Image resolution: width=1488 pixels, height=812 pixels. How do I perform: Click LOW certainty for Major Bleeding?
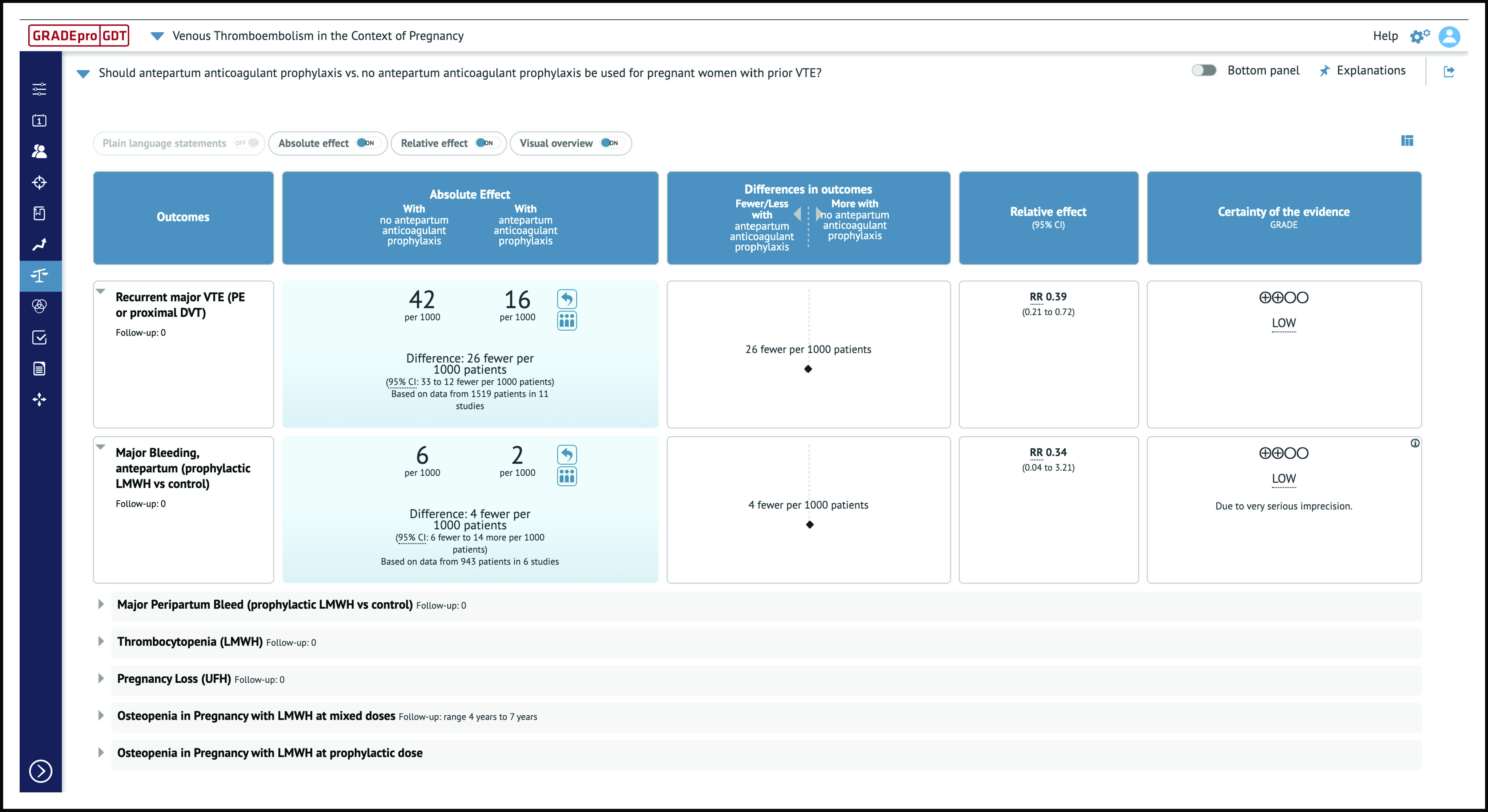[x=1283, y=479]
